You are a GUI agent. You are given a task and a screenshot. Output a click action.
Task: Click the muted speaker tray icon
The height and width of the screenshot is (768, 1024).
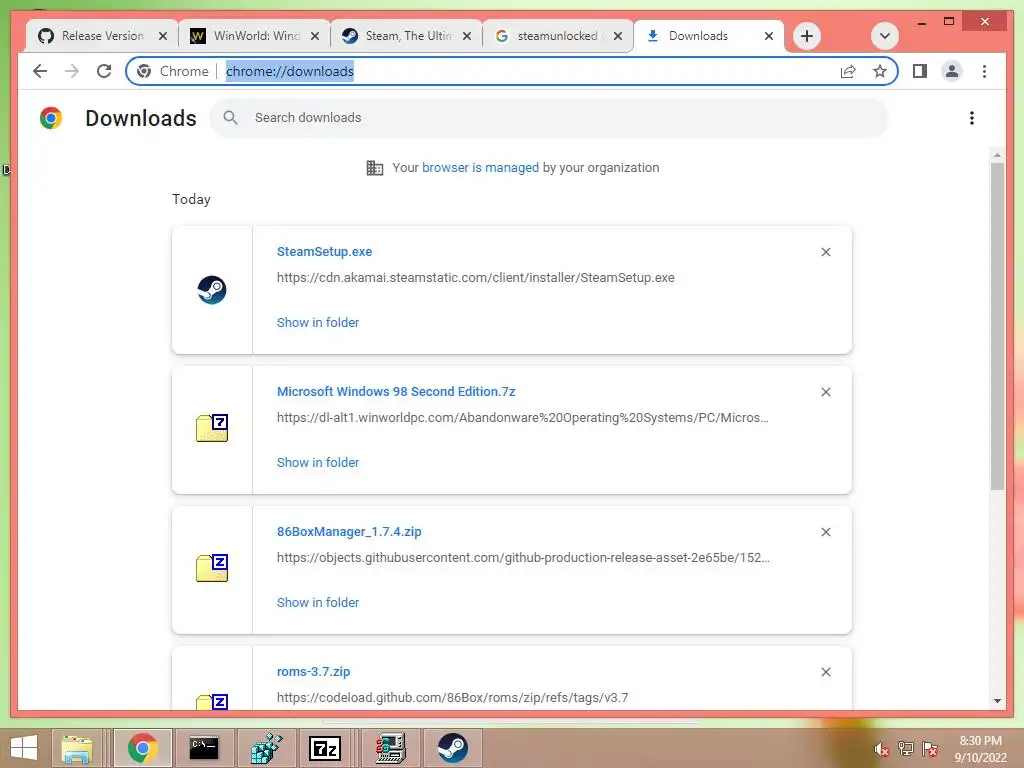(882, 749)
